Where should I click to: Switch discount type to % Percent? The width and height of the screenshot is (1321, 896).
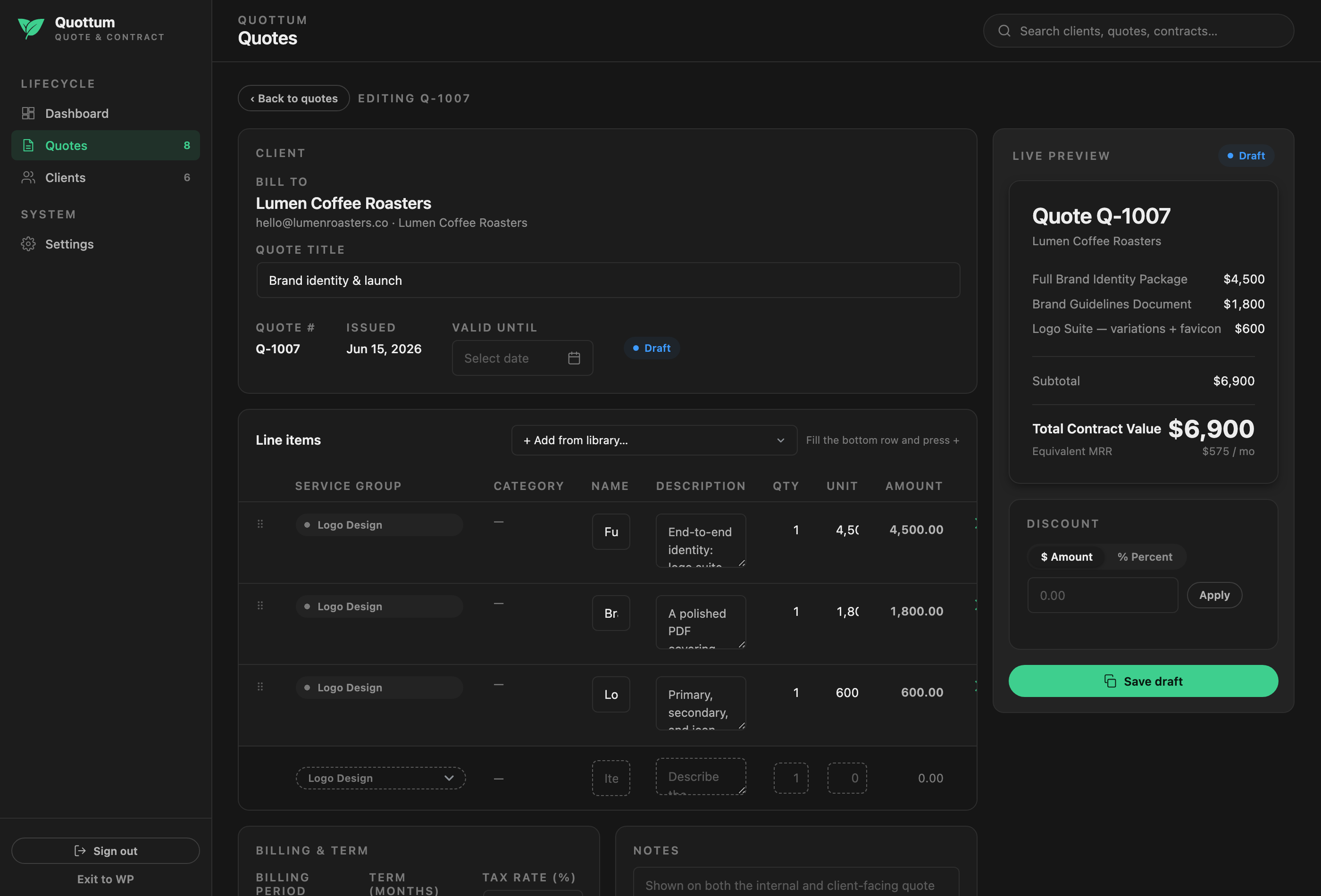coord(1145,557)
